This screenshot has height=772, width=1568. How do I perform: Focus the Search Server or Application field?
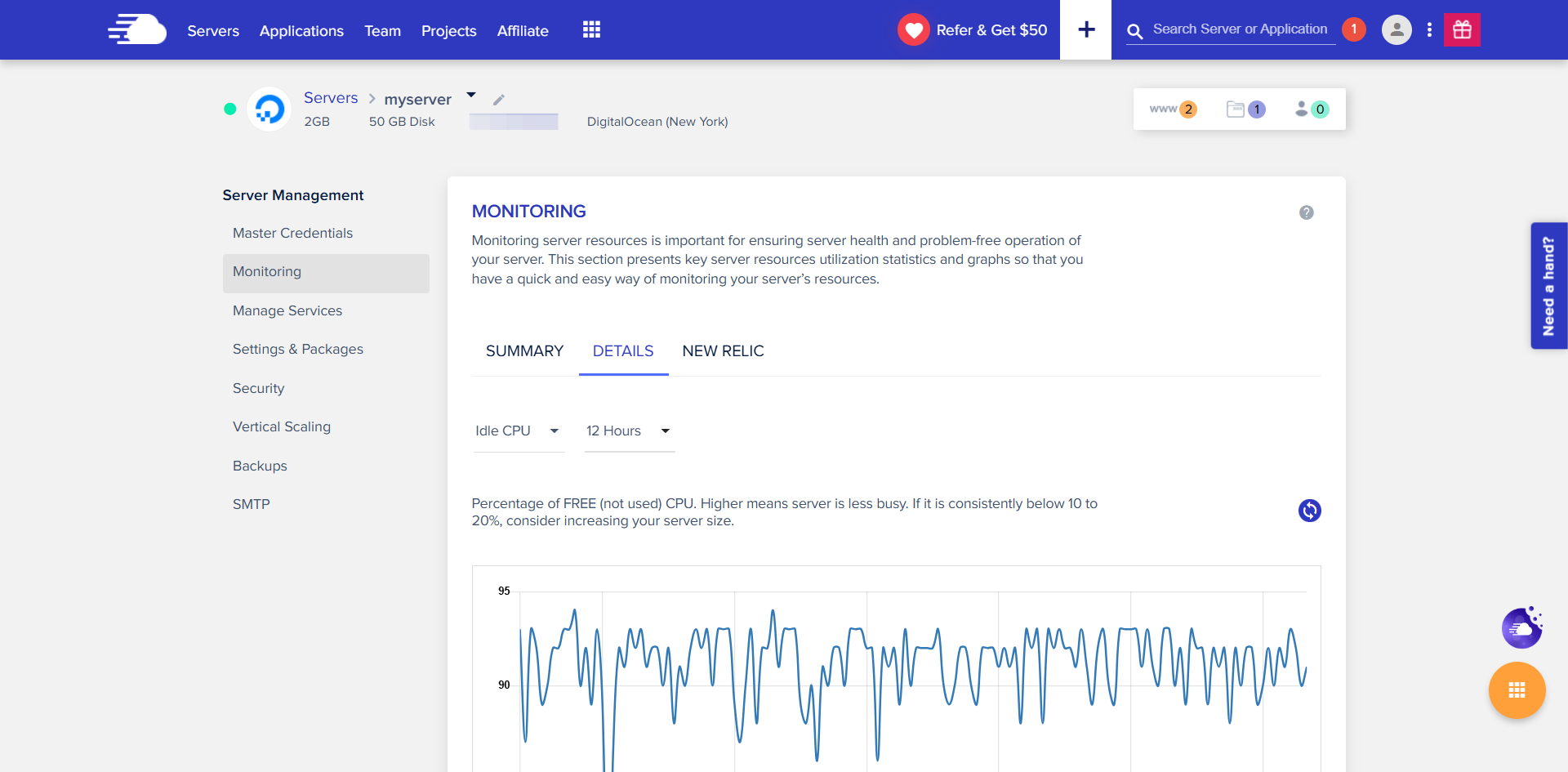(x=1240, y=29)
